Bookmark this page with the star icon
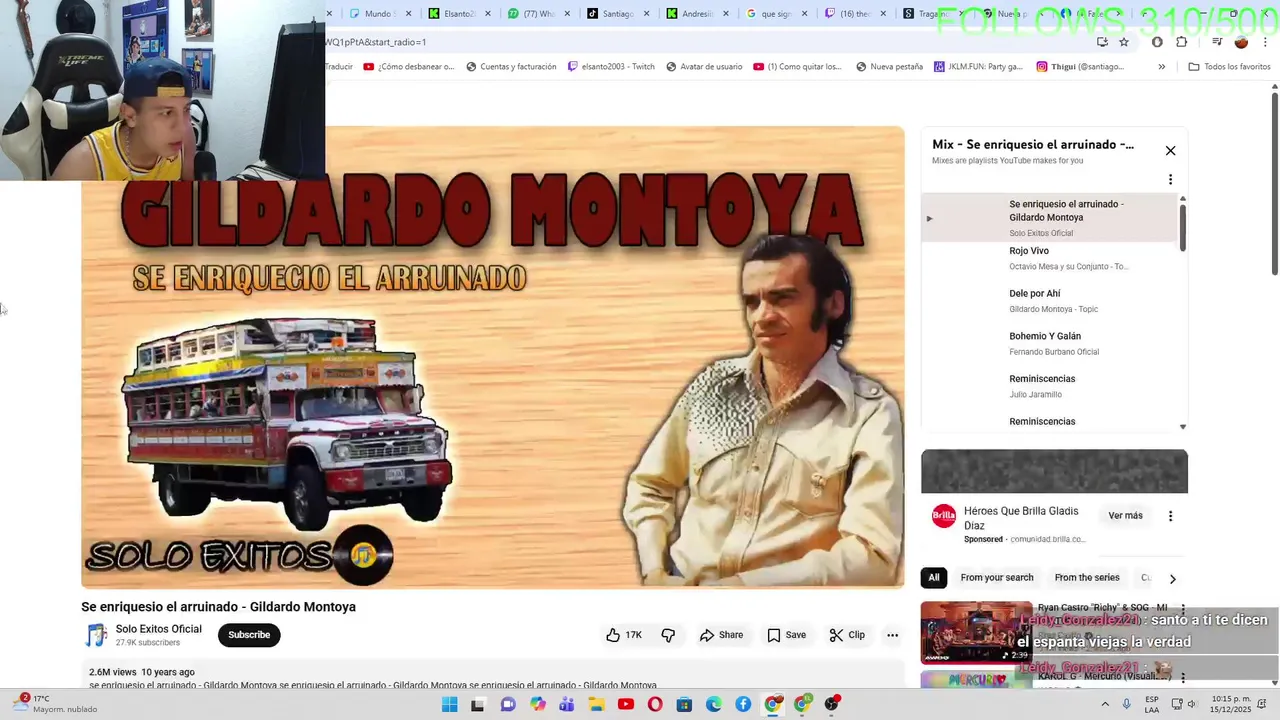This screenshot has width=1280, height=720. pos(1124,42)
